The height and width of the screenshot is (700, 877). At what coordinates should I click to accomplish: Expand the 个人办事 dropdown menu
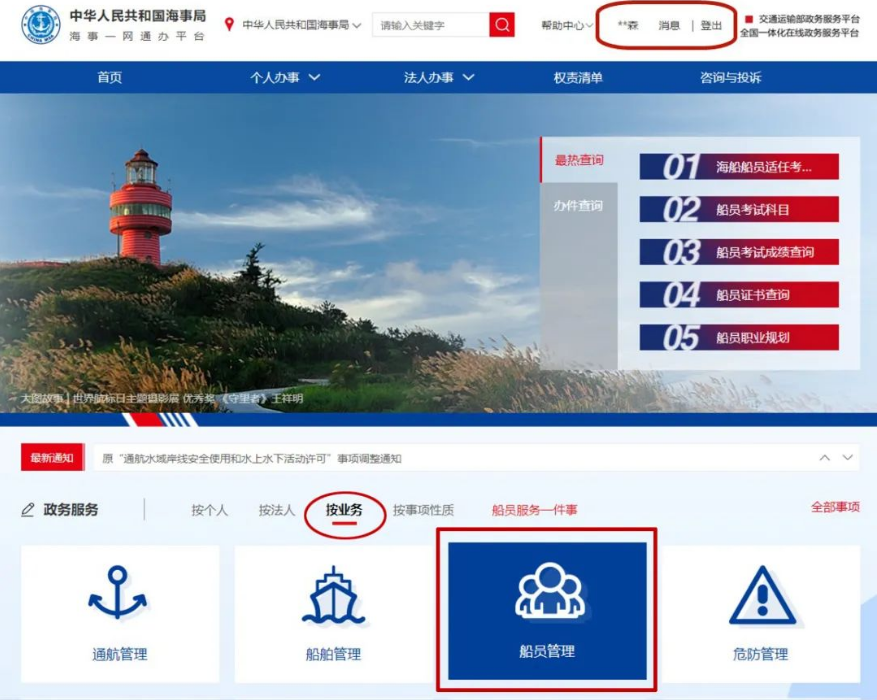(285, 78)
